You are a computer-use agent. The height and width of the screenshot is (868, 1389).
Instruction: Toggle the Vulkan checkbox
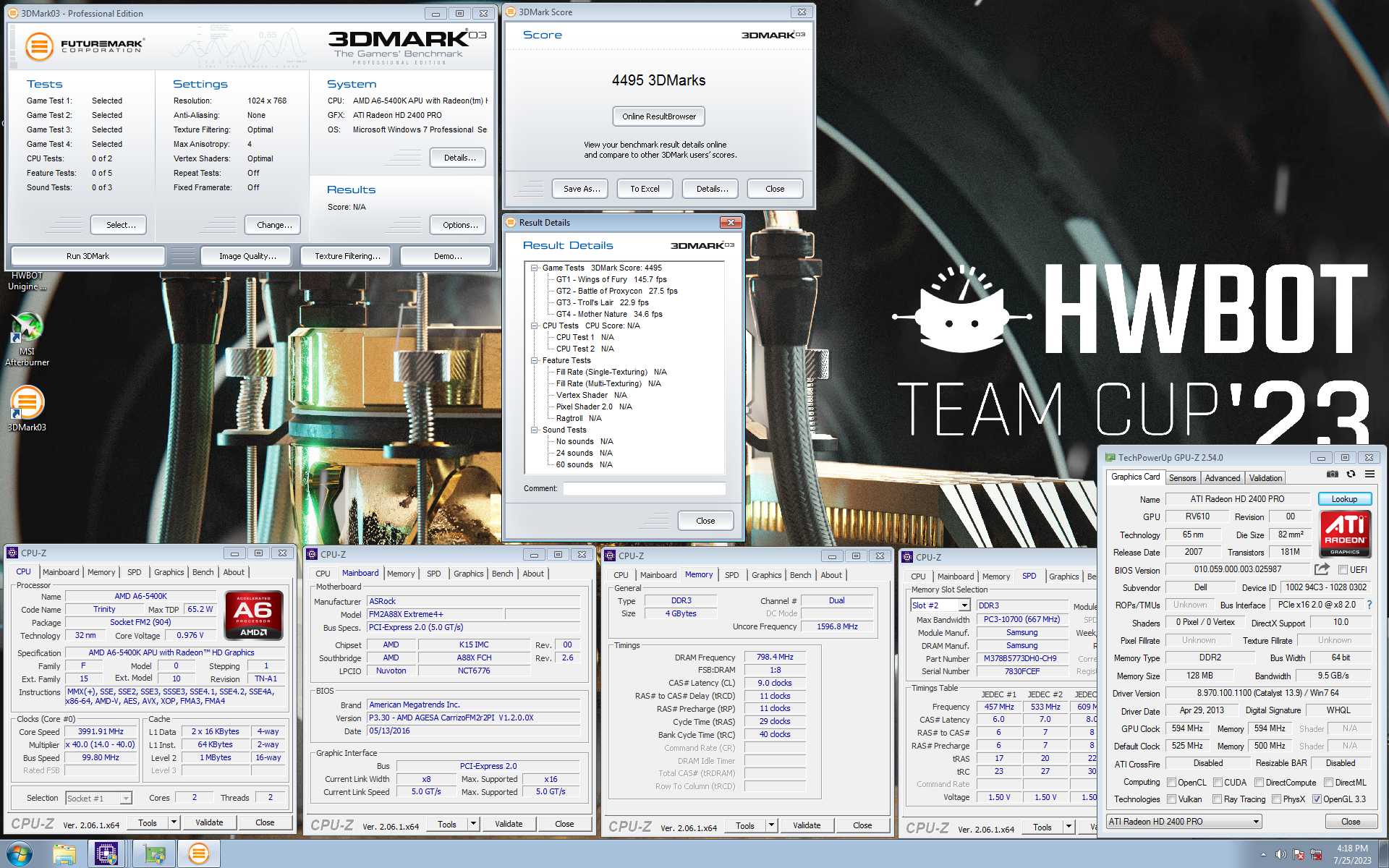1171,799
